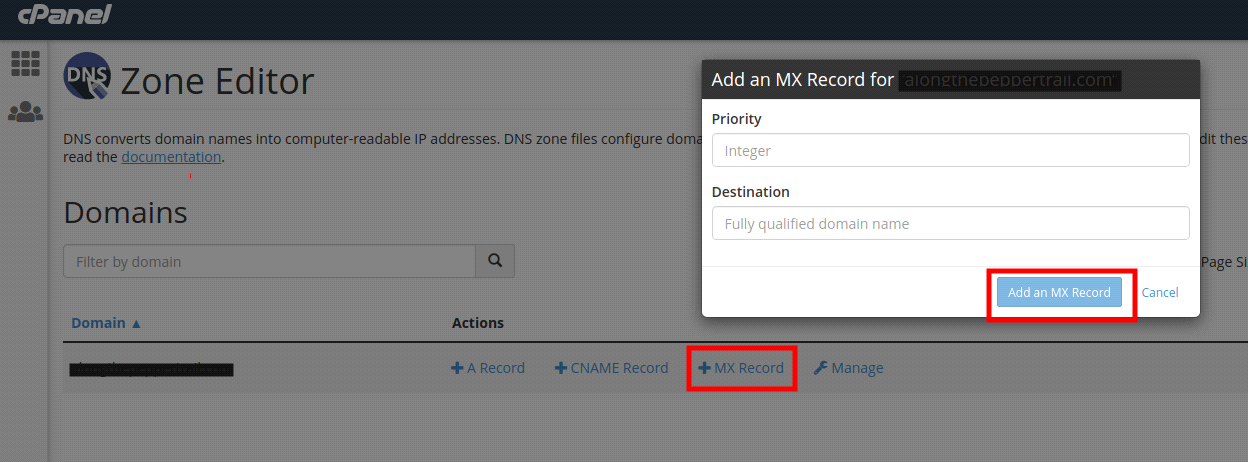Submit with the Add an MX Record button
The height and width of the screenshot is (462, 1248).
point(1059,292)
